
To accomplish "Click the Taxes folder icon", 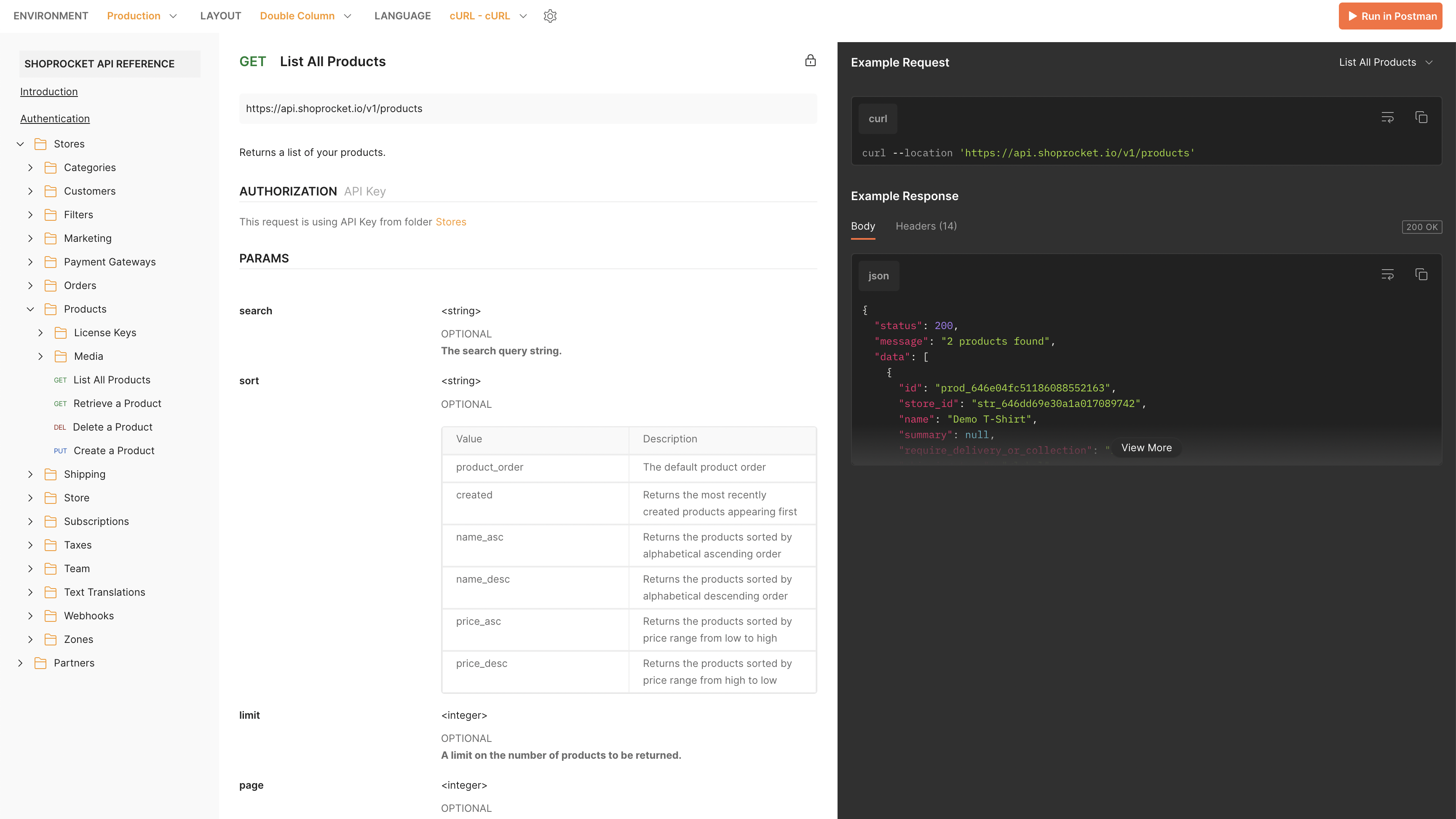I will tap(51, 545).
